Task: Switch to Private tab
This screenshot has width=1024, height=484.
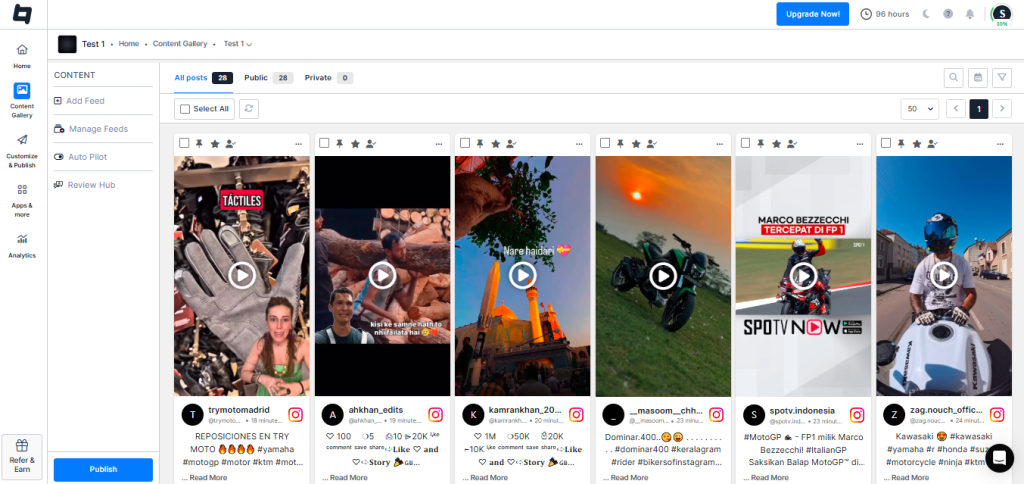Action: pos(328,78)
